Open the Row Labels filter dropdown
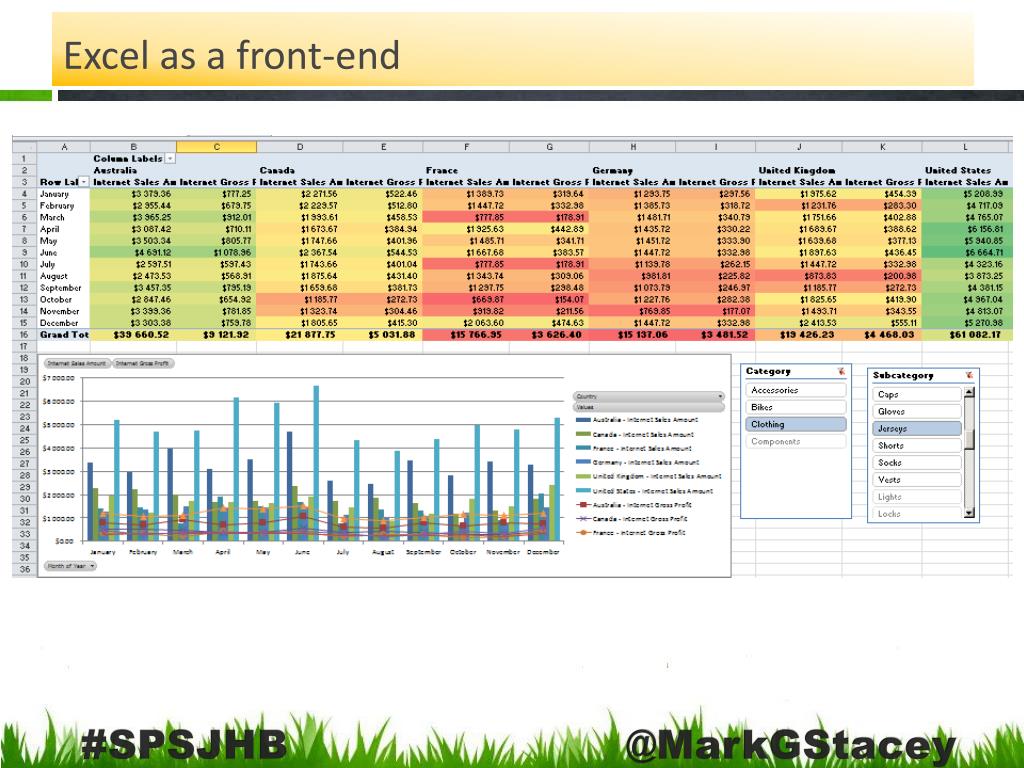Viewport: 1024px width, 768px height. click(84, 182)
